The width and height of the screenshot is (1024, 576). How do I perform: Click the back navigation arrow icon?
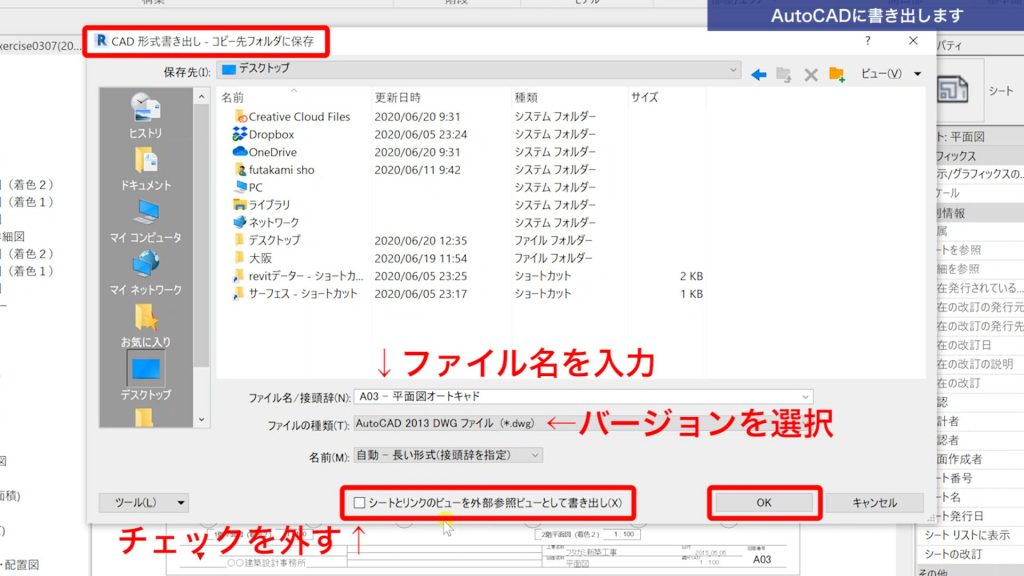pos(759,71)
